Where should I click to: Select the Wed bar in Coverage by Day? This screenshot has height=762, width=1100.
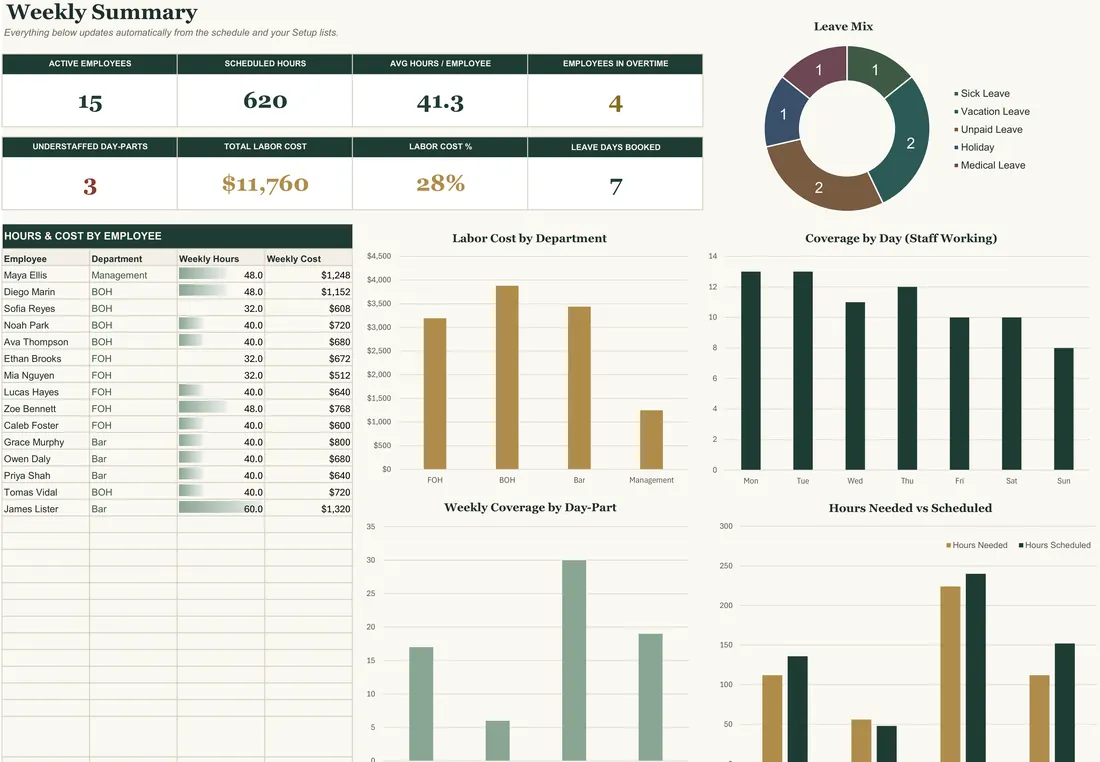coord(855,386)
